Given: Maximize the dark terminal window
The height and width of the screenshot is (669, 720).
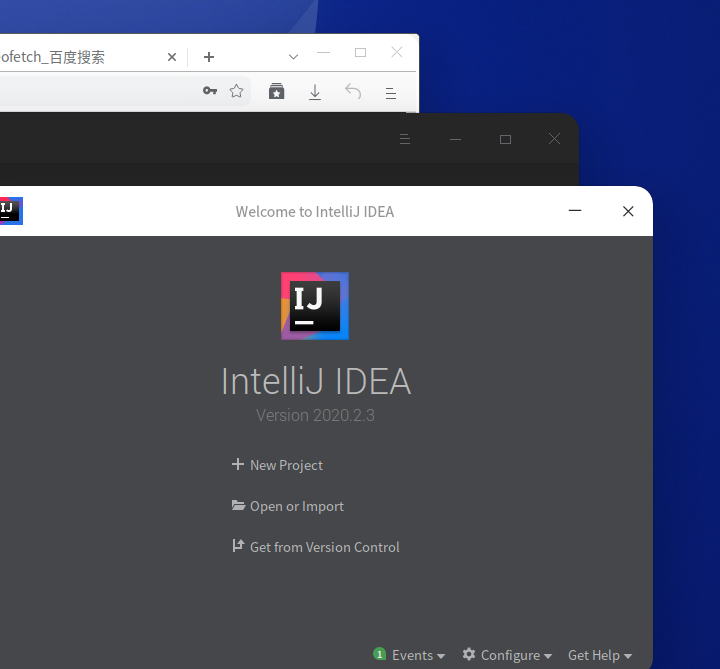Looking at the screenshot, I should (x=506, y=139).
